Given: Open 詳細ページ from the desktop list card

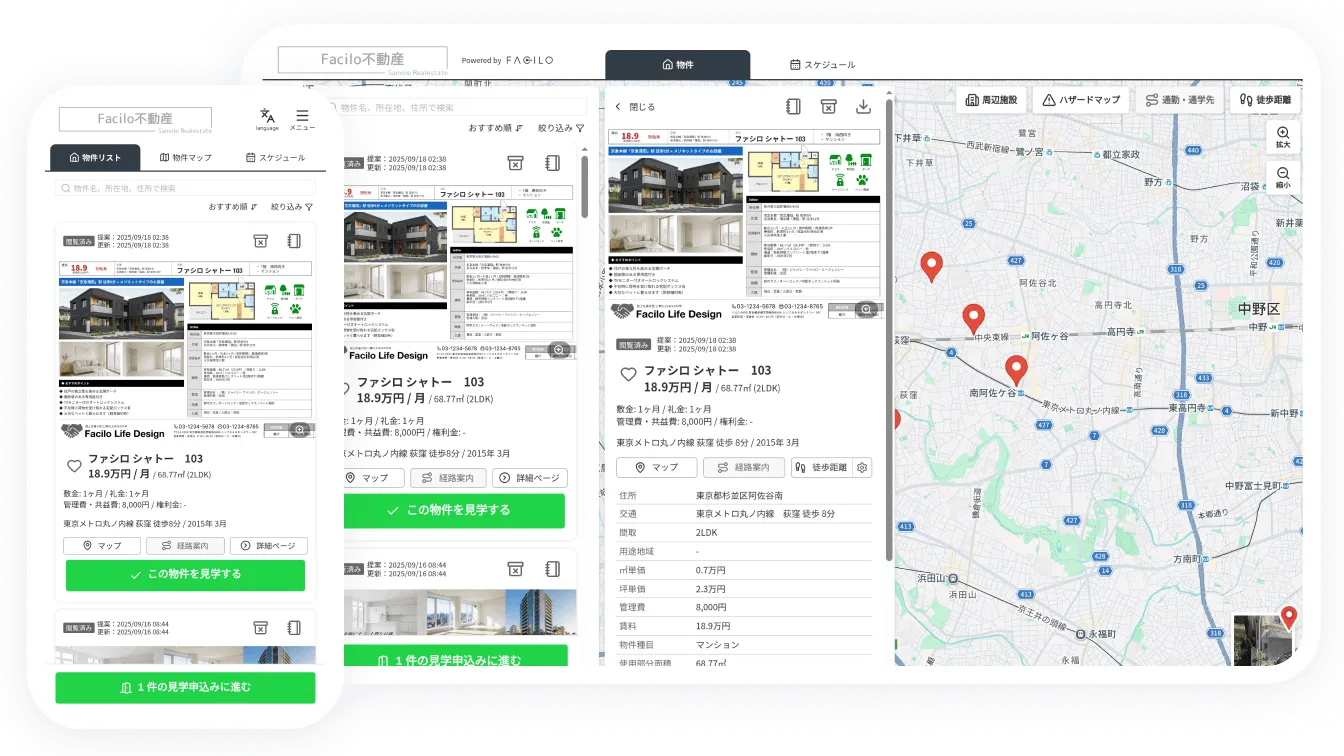Looking at the screenshot, I should 530,478.
